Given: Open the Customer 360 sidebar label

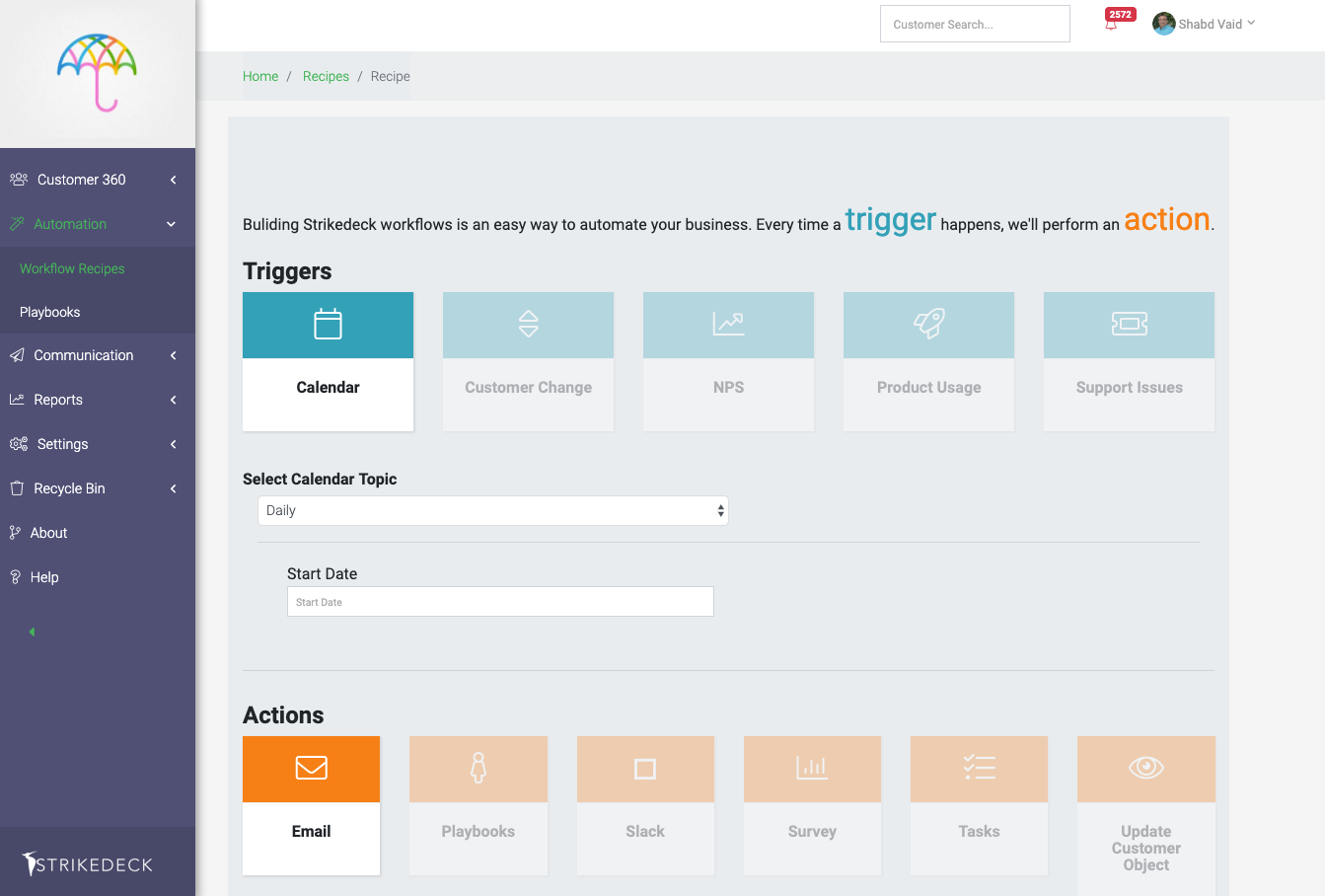Looking at the screenshot, I should (x=82, y=180).
